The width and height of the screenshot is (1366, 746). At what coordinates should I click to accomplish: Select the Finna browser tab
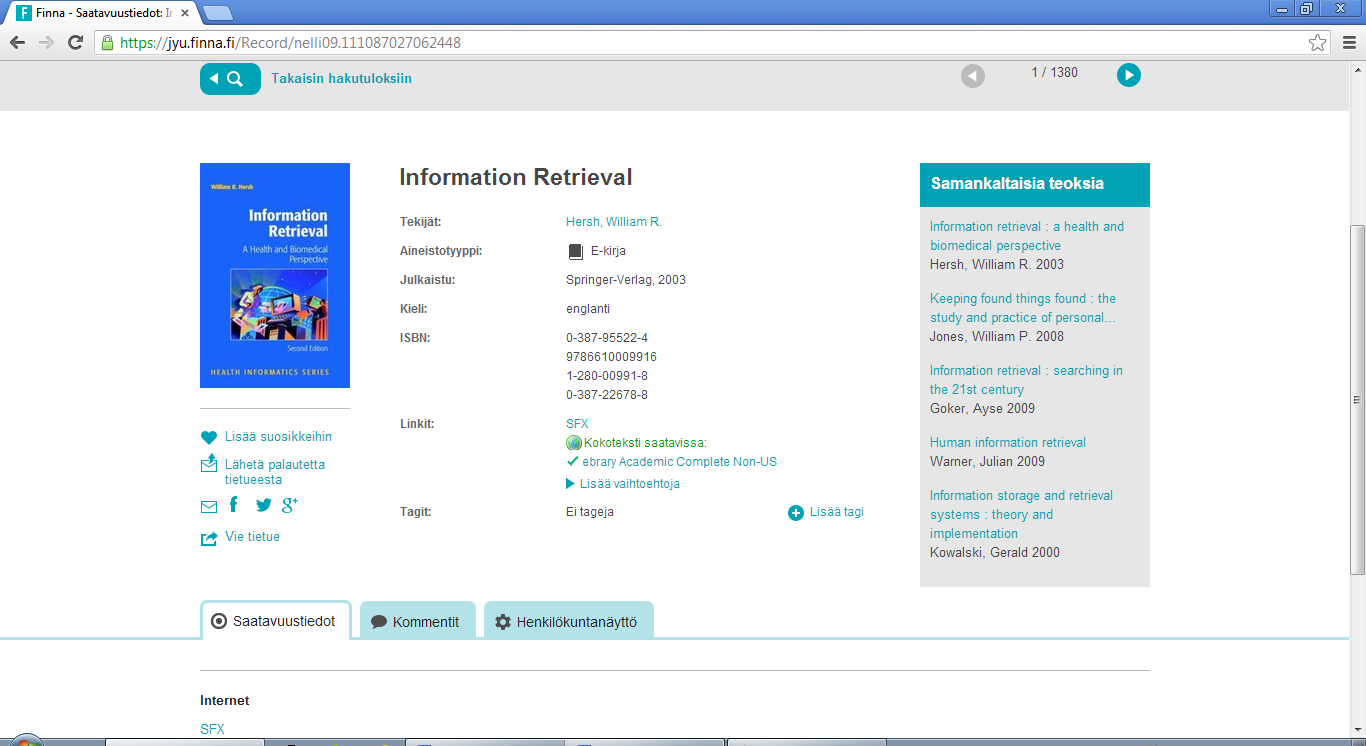[105, 13]
